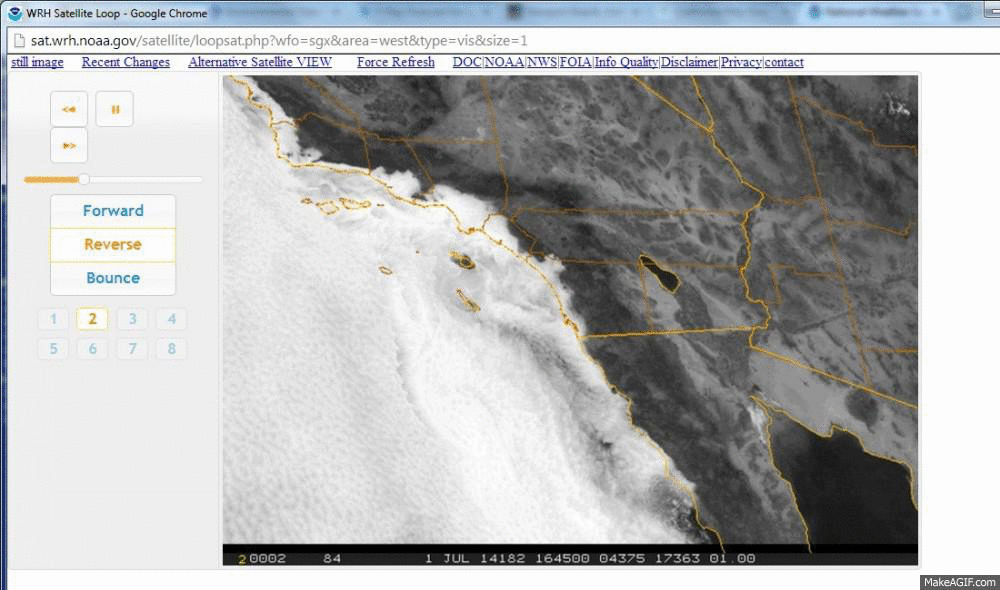Click the Force Refresh link
Viewport: 1000px width, 590px height.
tap(396, 62)
